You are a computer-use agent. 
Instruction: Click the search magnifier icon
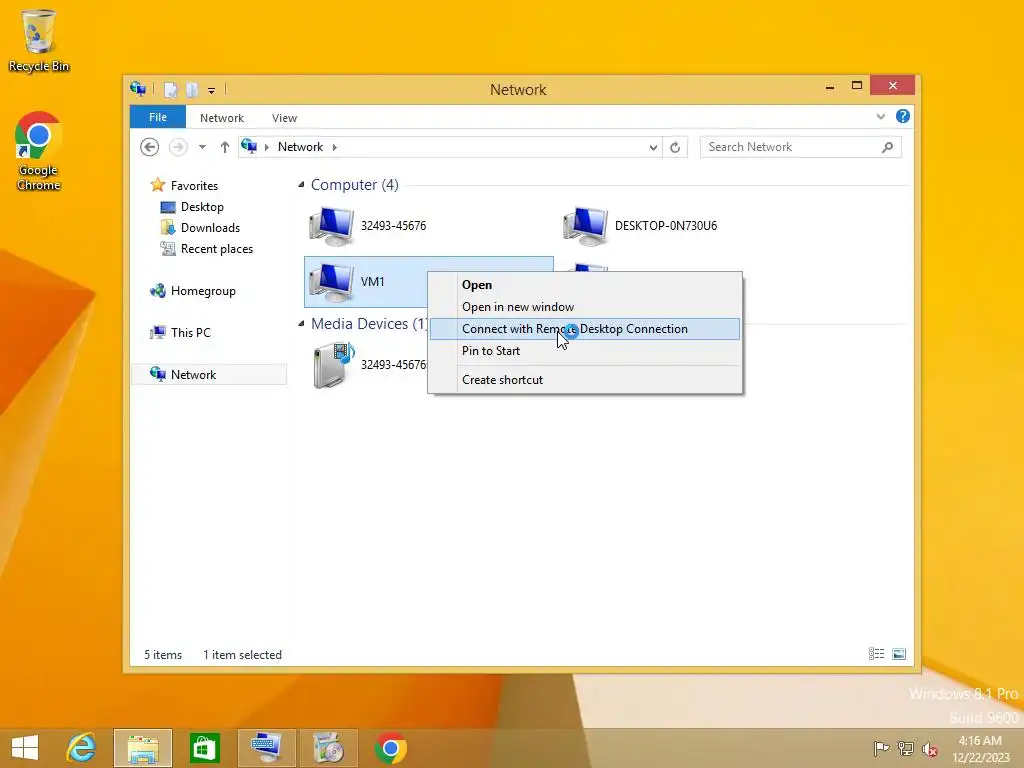(x=887, y=147)
